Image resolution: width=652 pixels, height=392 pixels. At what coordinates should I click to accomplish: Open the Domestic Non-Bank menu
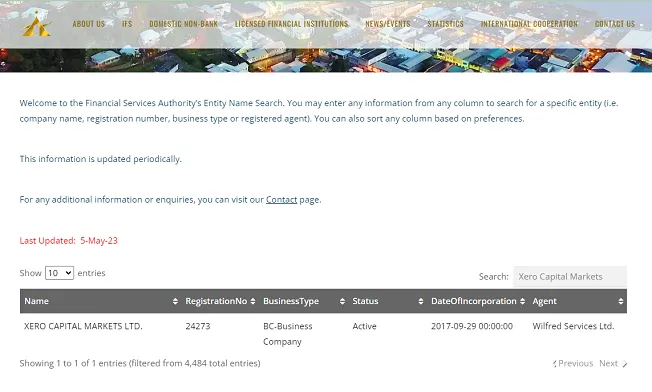click(183, 24)
